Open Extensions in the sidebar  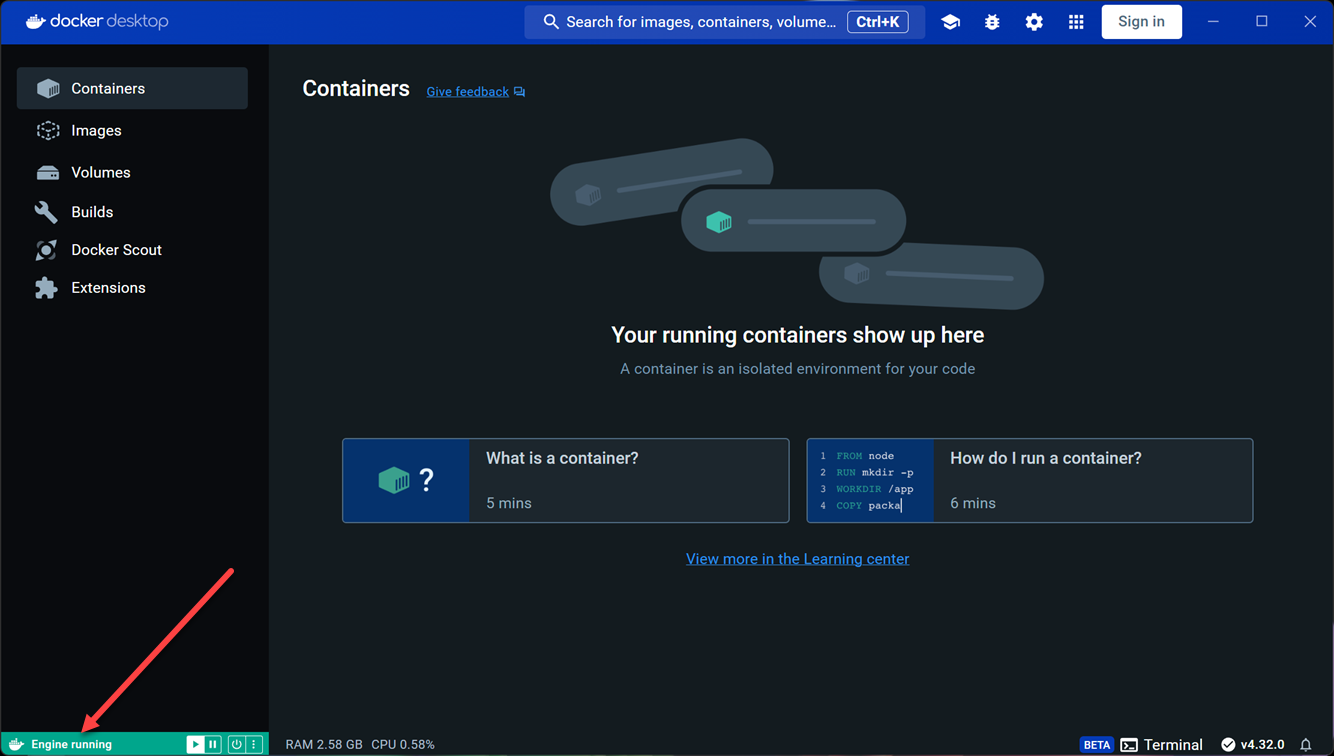[x=132, y=288]
